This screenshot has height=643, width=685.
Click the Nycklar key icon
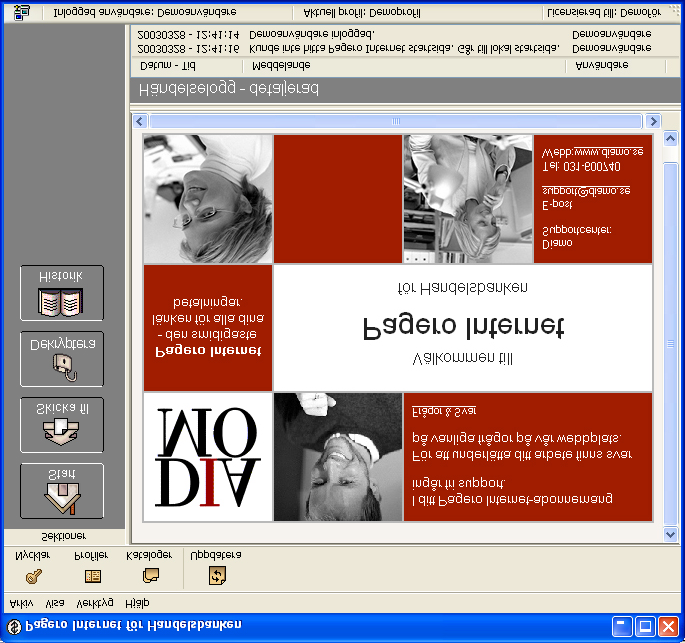[33, 576]
